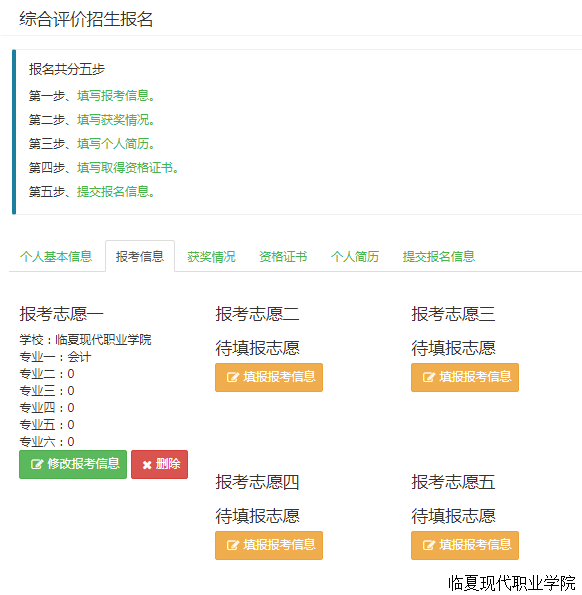Click the edit icon on 修改报考信息 button
582x595 pixels.
pyautogui.click(x=37, y=464)
